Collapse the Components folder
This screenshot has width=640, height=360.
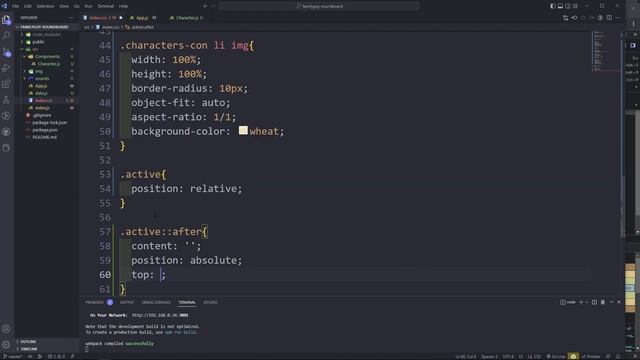pos(47,56)
